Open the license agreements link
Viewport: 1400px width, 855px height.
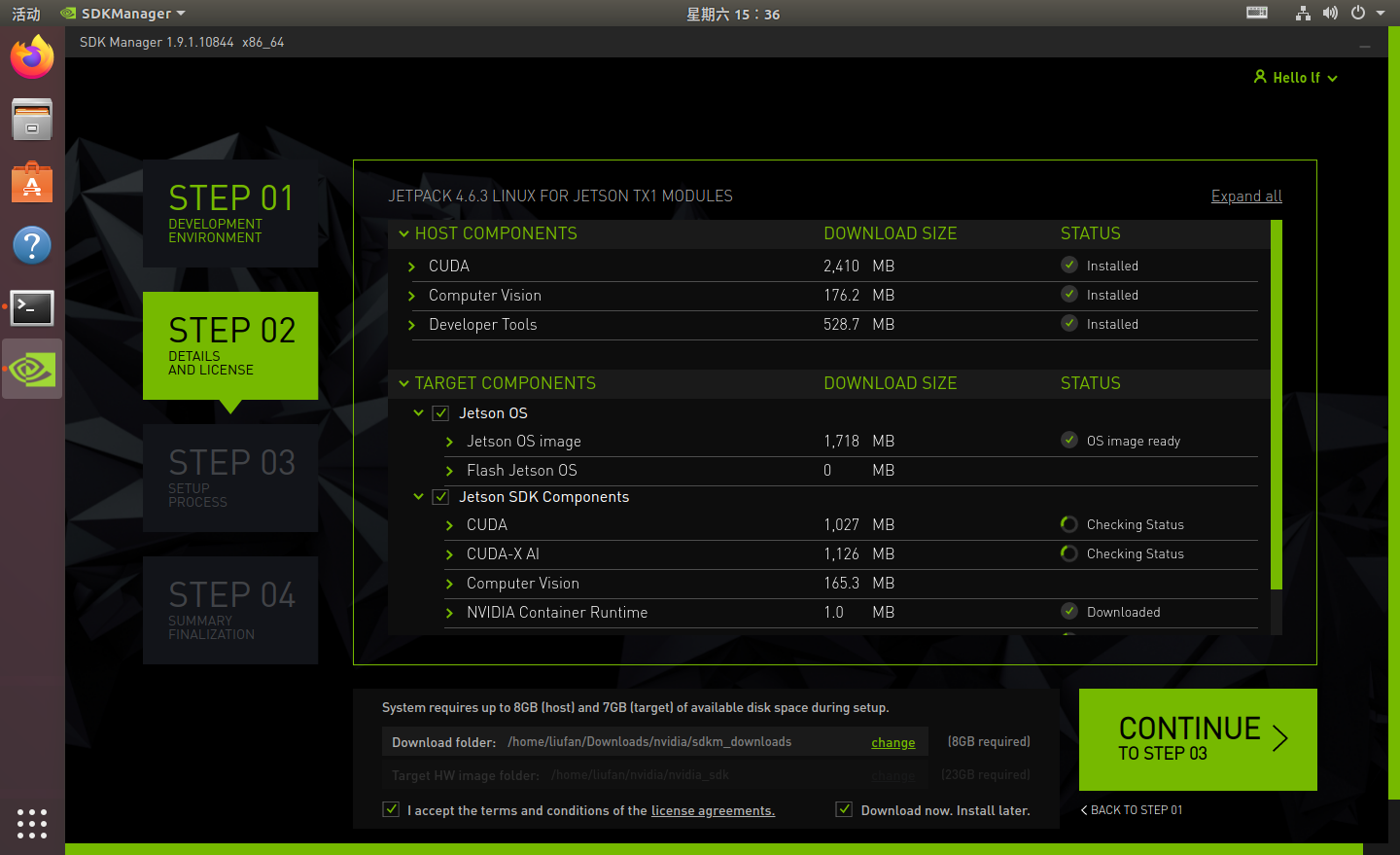pyautogui.click(x=713, y=810)
